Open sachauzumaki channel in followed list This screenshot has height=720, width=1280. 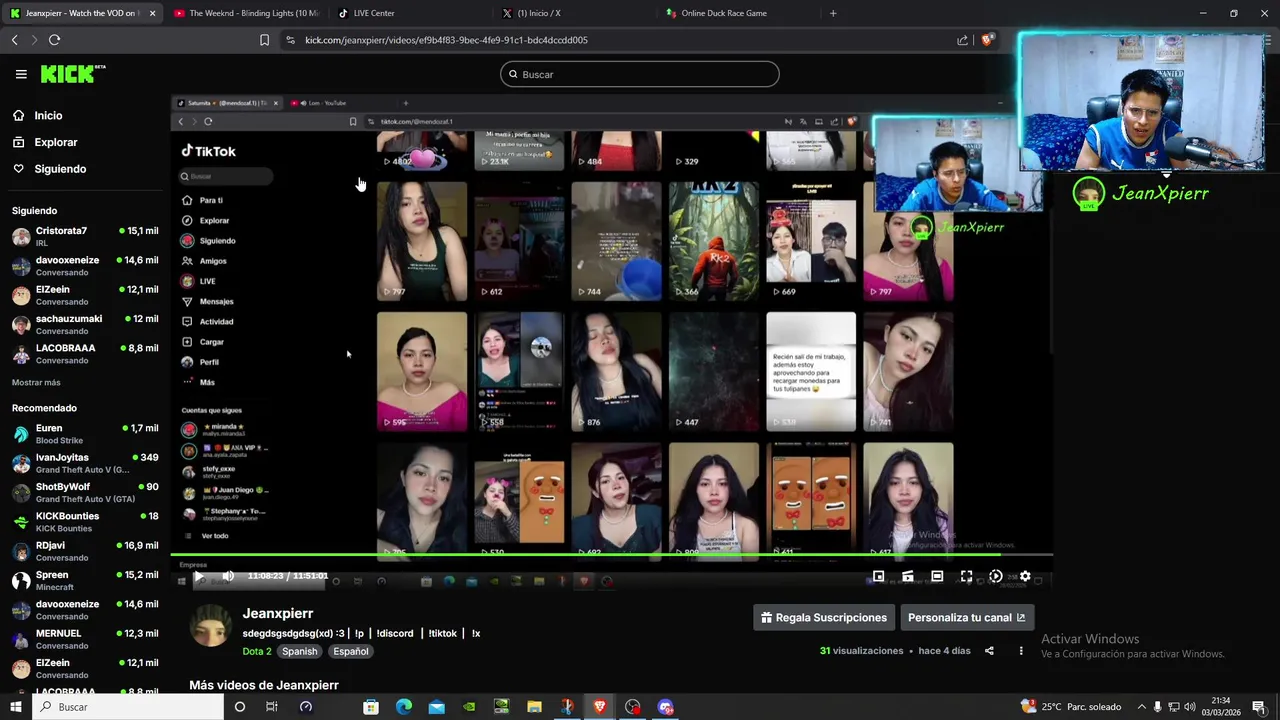pos(84,324)
